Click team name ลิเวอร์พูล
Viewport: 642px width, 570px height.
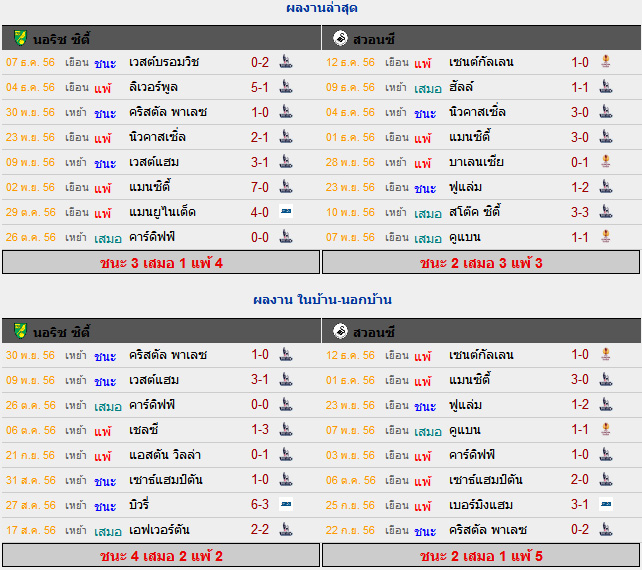click(x=154, y=87)
